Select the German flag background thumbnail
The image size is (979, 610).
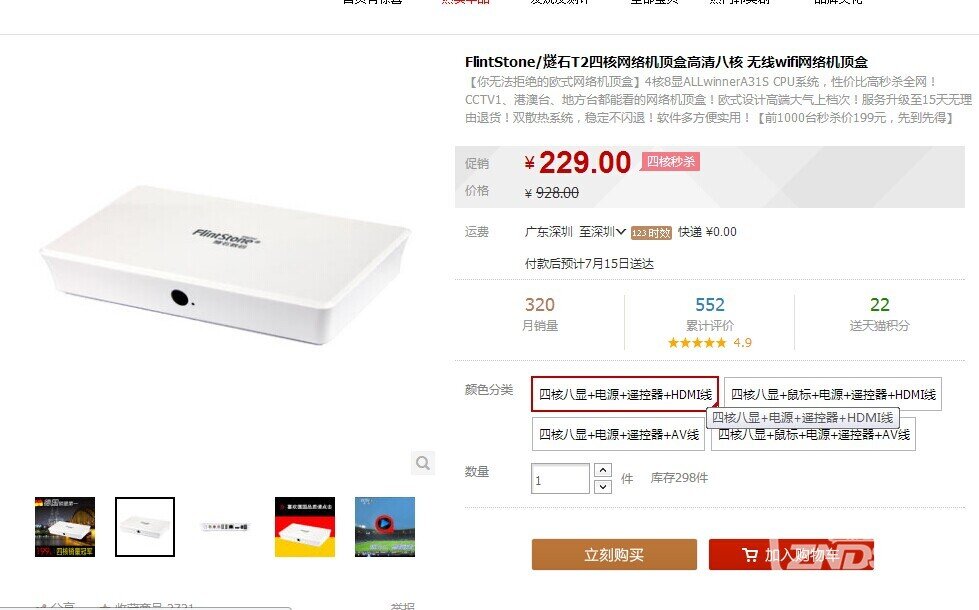pos(305,527)
